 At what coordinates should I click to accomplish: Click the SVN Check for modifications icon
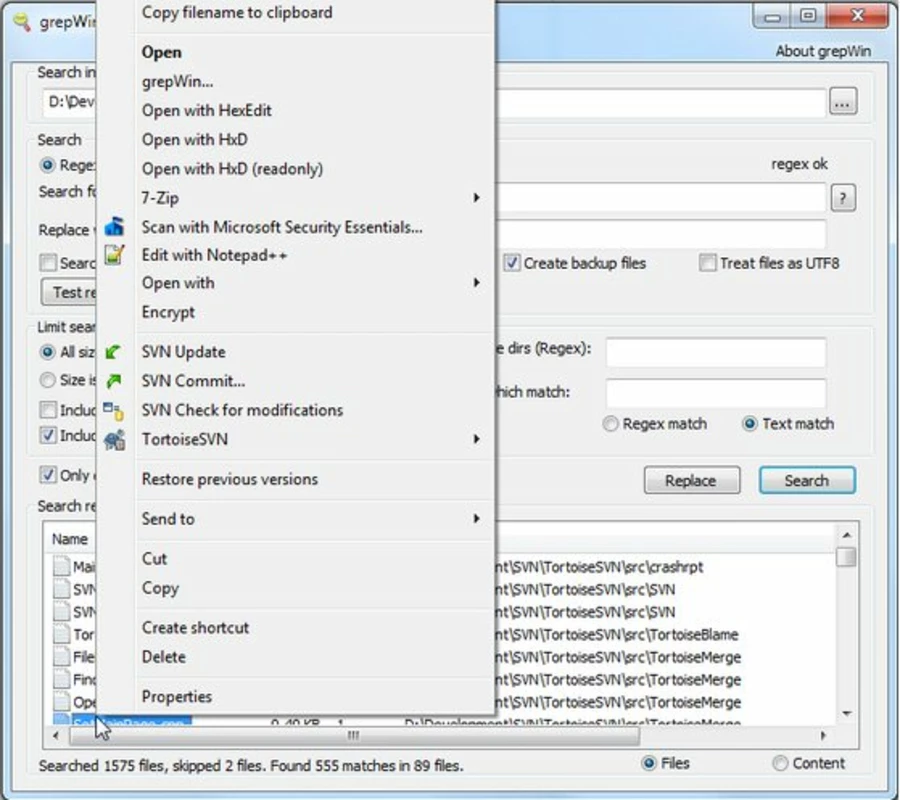coord(114,410)
